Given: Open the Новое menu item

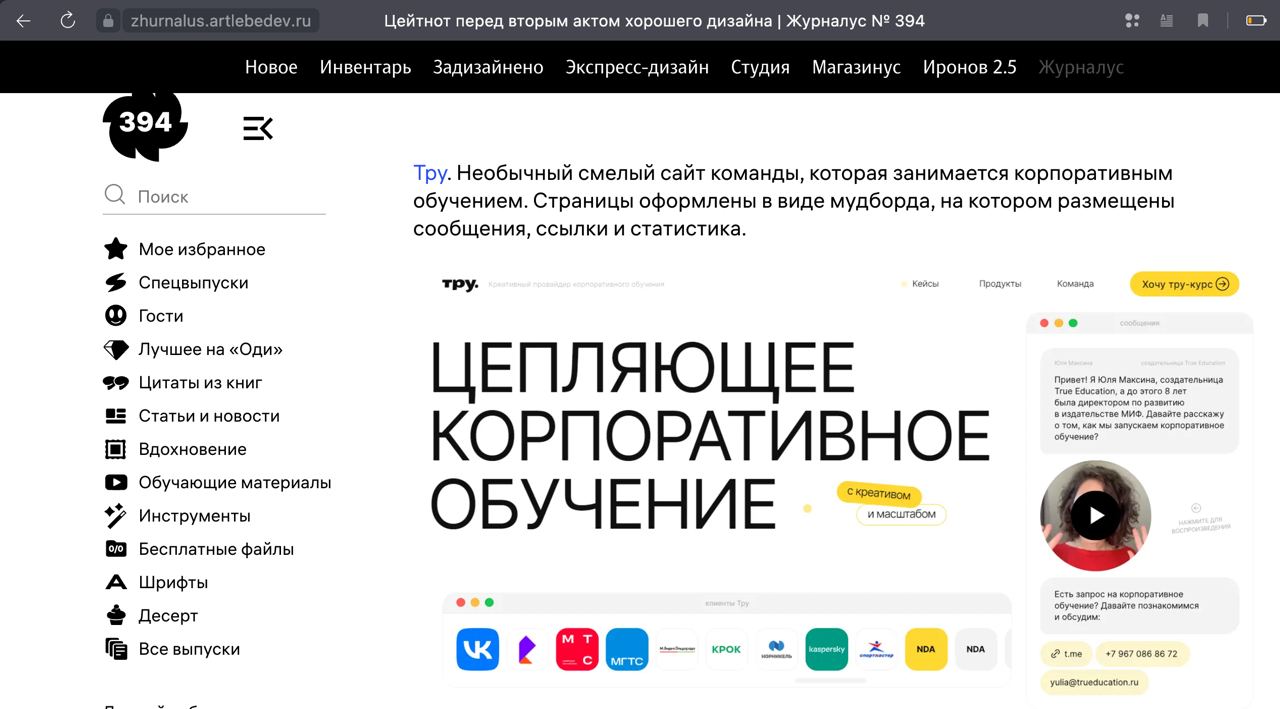Looking at the screenshot, I should 271,67.
